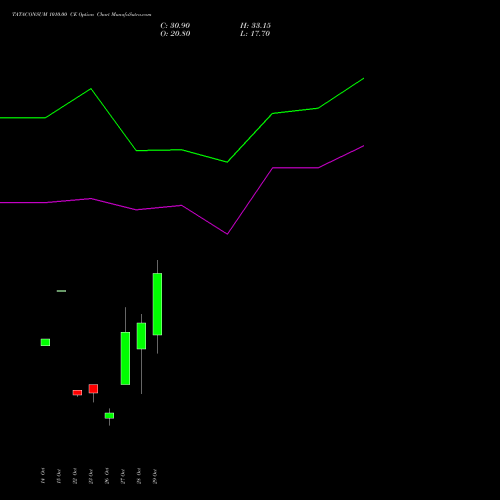
Task: Click the 22 Oct date axis label
Action: pyautogui.click(x=75, y=476)
